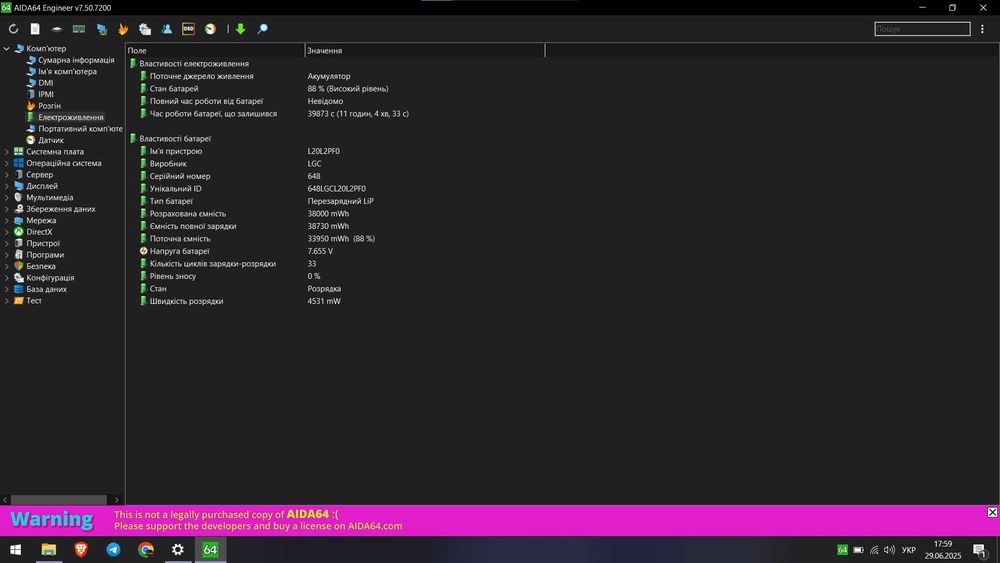This screenshot has width=1000, height=563.
Task: Click the 38730 mWh value
Action: pos(328,226)
